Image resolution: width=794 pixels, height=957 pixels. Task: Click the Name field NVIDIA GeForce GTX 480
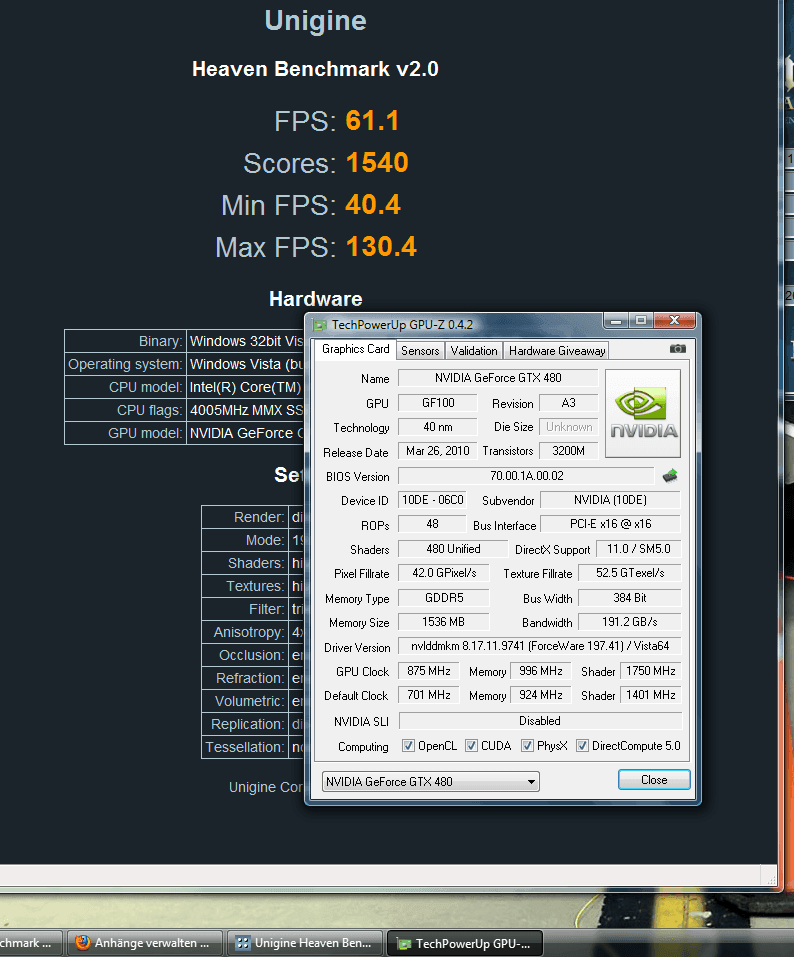tap(498, 378)
